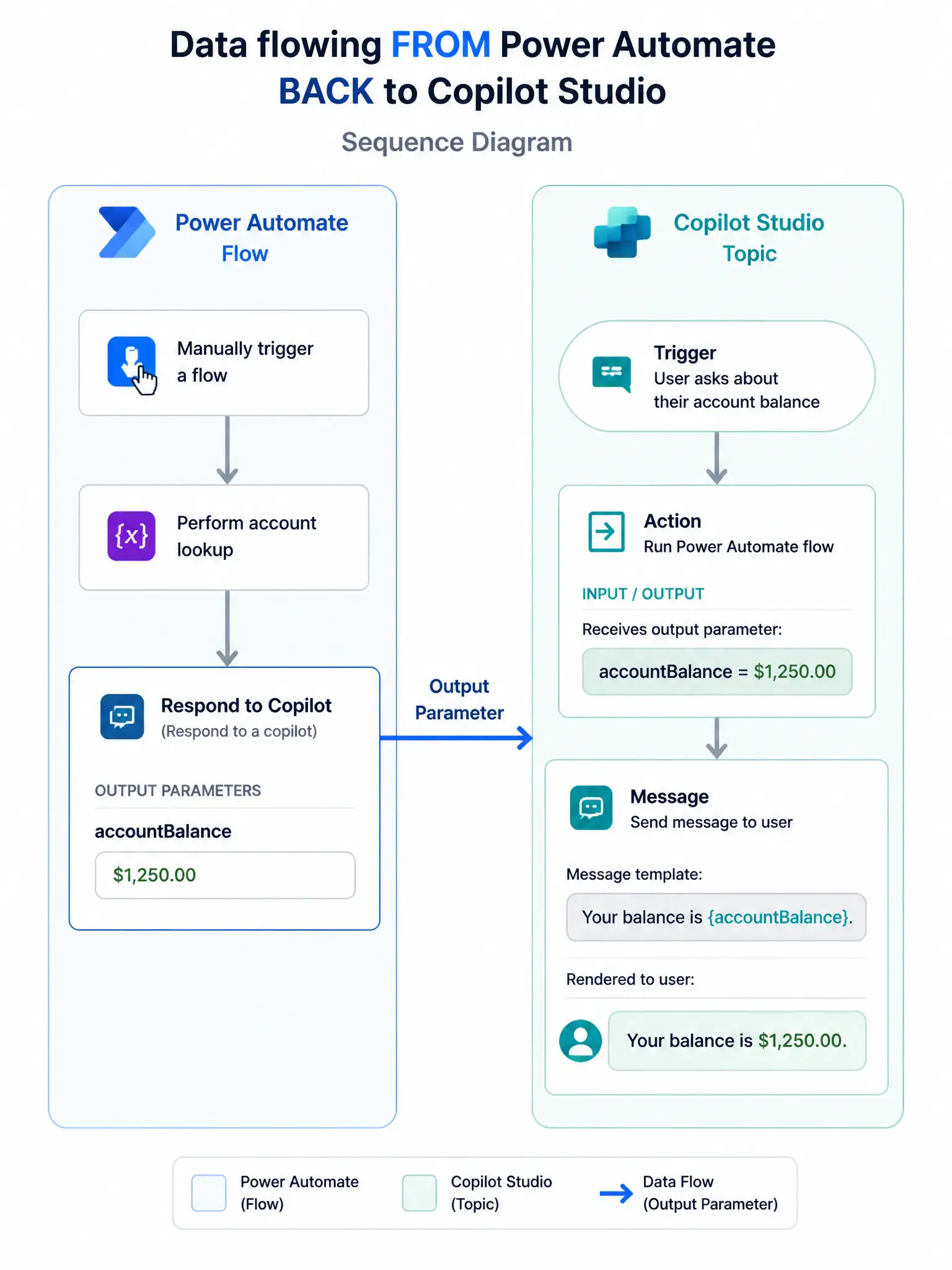
Task: Click the main diagram title text
Action: pos(472,68)
